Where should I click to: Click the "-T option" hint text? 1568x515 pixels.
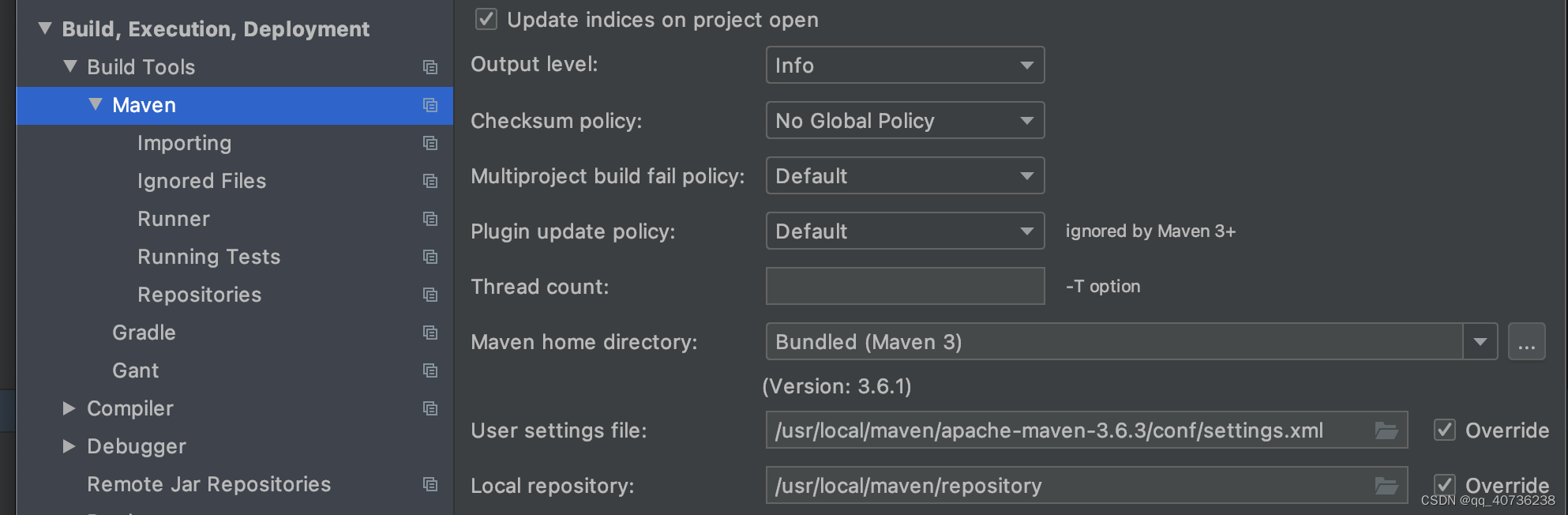point(1103,286)
